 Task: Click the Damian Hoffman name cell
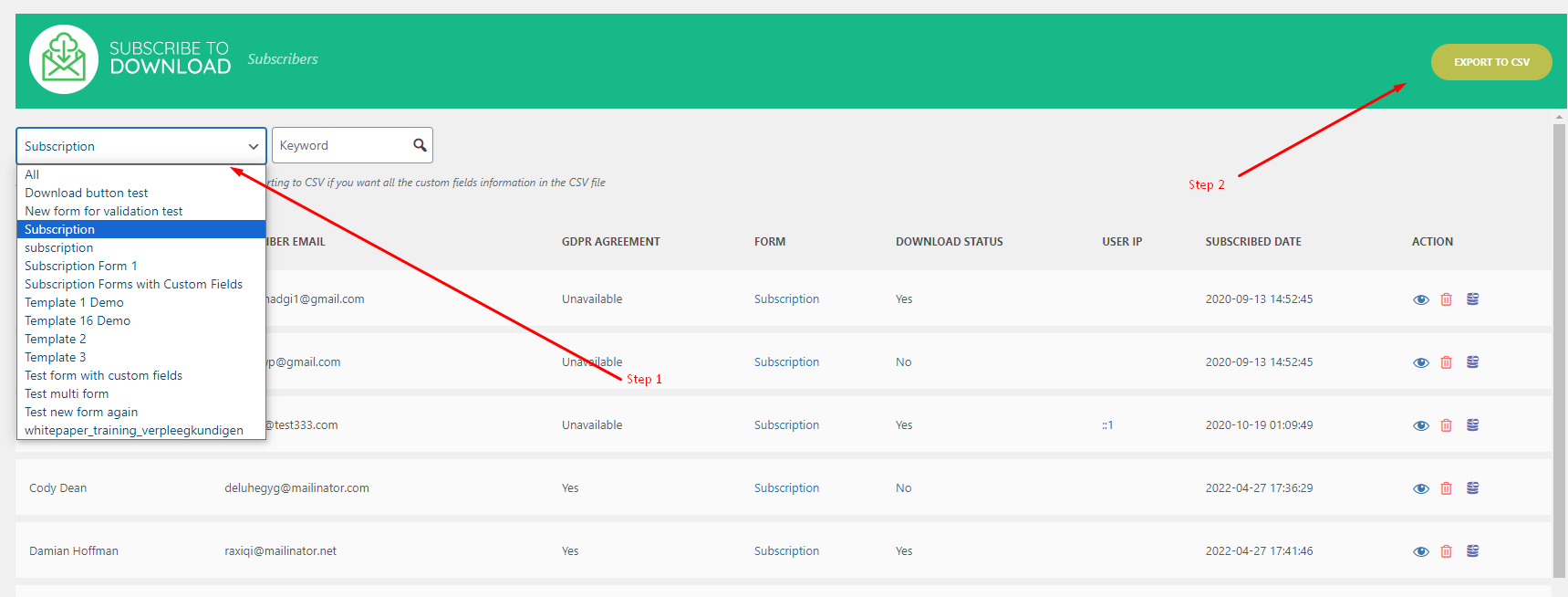point(74,551)
